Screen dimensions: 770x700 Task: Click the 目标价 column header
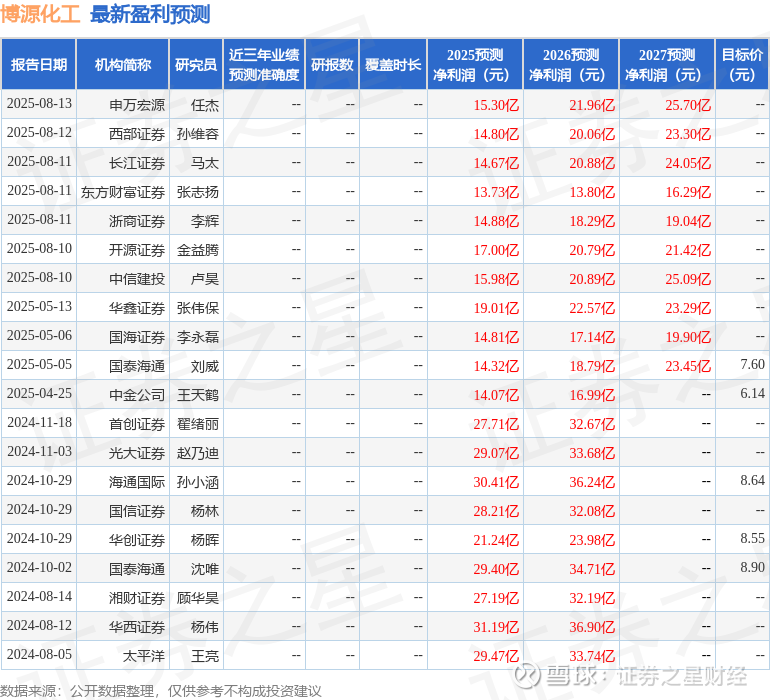[742, 64]
